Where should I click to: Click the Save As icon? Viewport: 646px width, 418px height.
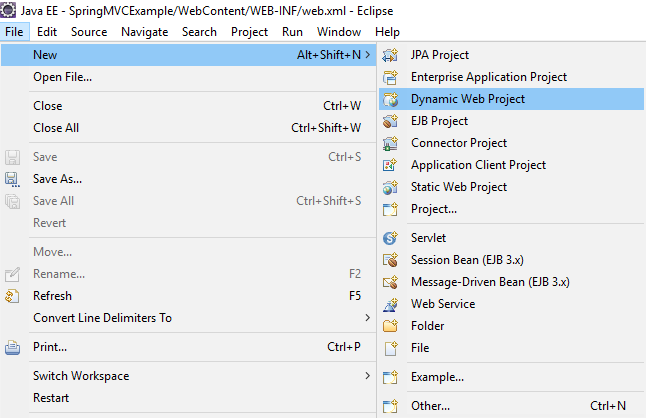tap(12, 179)
